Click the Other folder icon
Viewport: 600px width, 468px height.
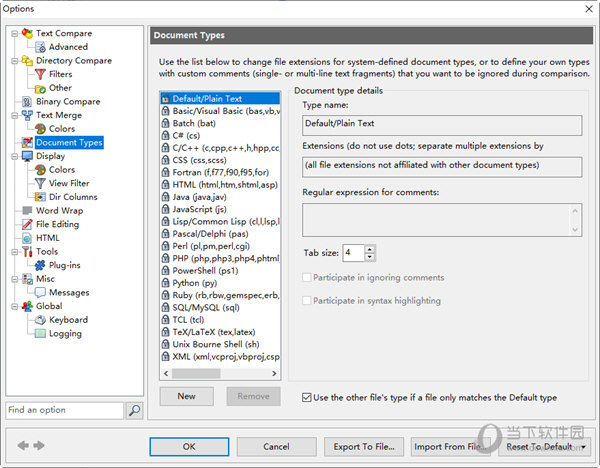(x=40, y=88)
